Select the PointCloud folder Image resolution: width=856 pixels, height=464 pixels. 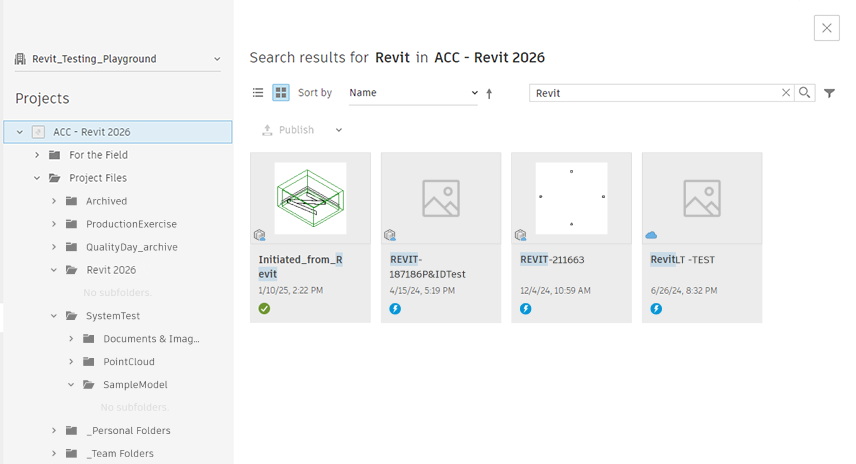tap(129, 362)
